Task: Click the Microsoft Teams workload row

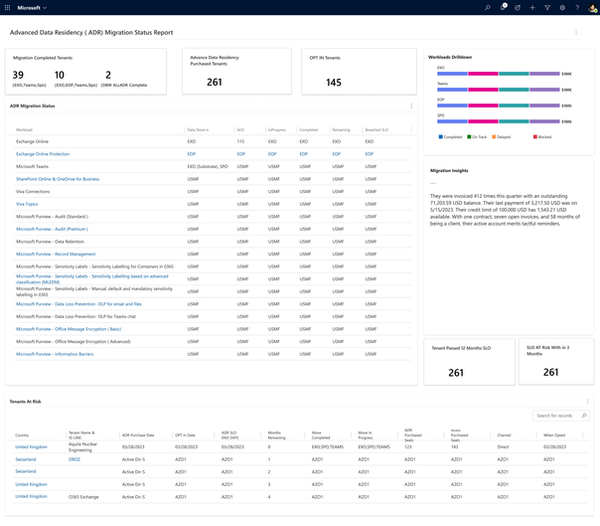Action: coord(213,167)
